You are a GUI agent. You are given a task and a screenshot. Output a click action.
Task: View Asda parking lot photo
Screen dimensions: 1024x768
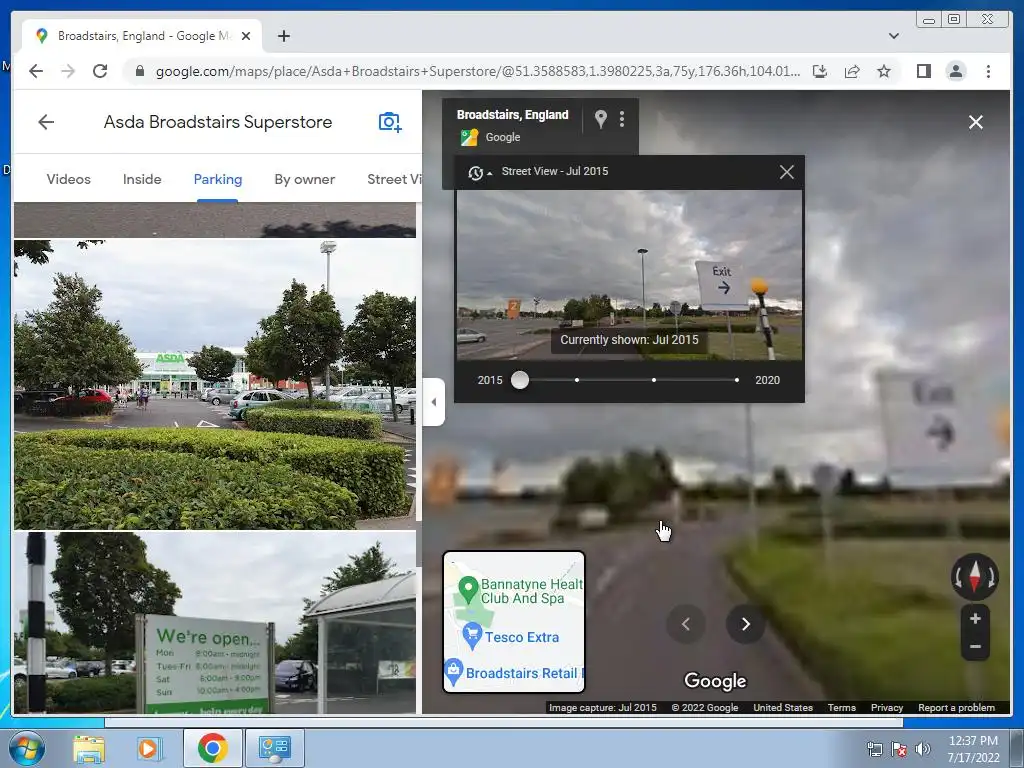215,385
